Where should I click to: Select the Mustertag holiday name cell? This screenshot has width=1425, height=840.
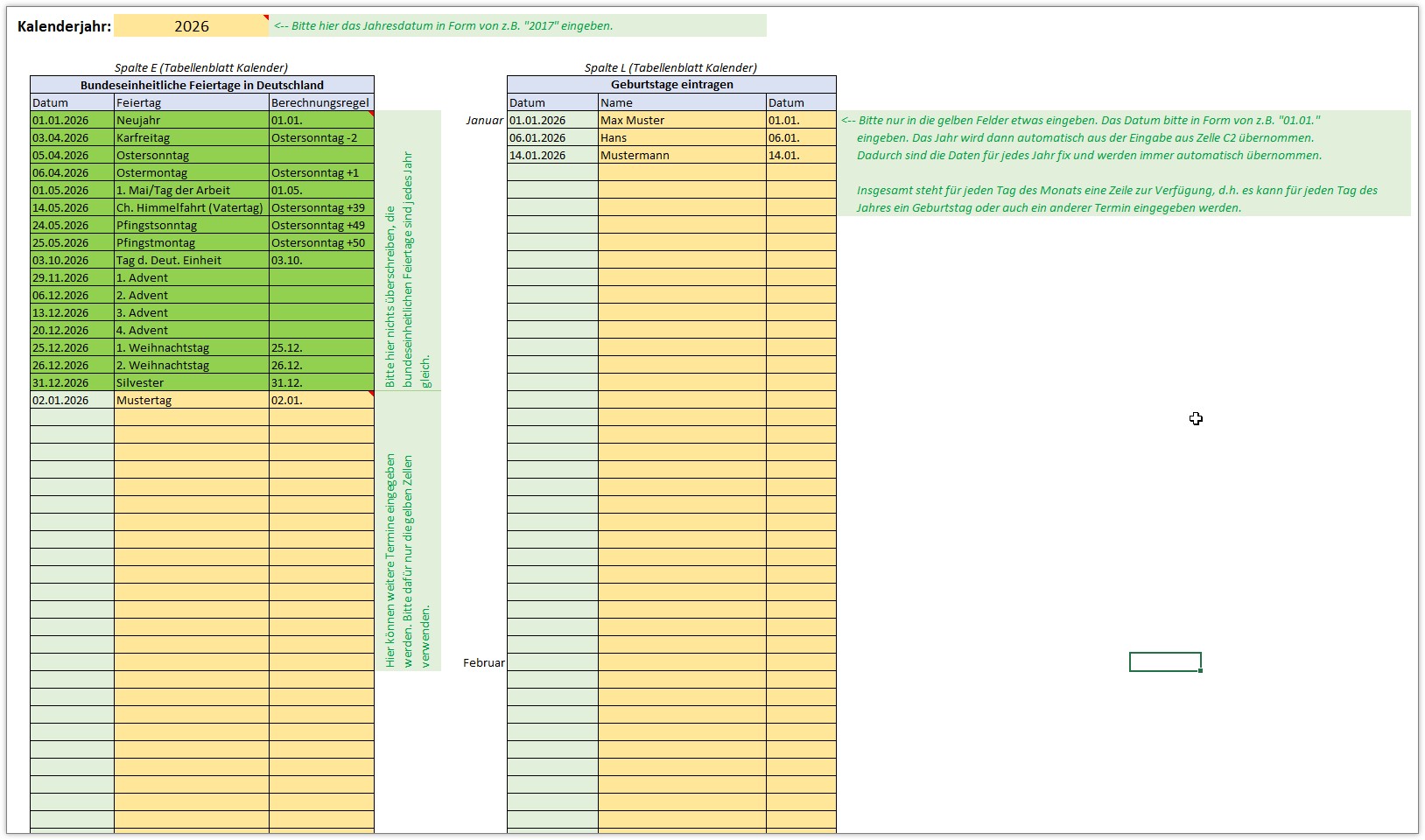pyautogui.click(x=191, y=400)
